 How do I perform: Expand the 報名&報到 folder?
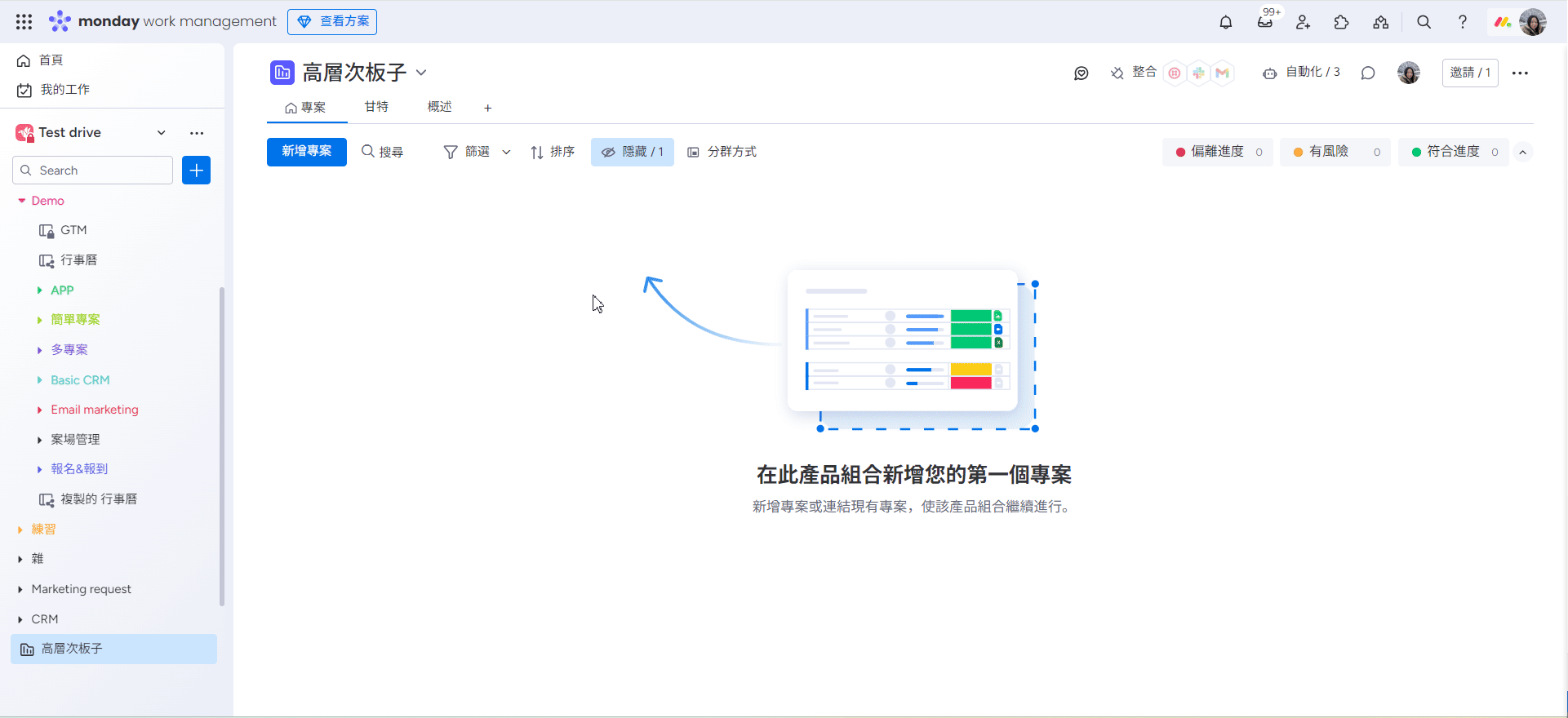39,469
